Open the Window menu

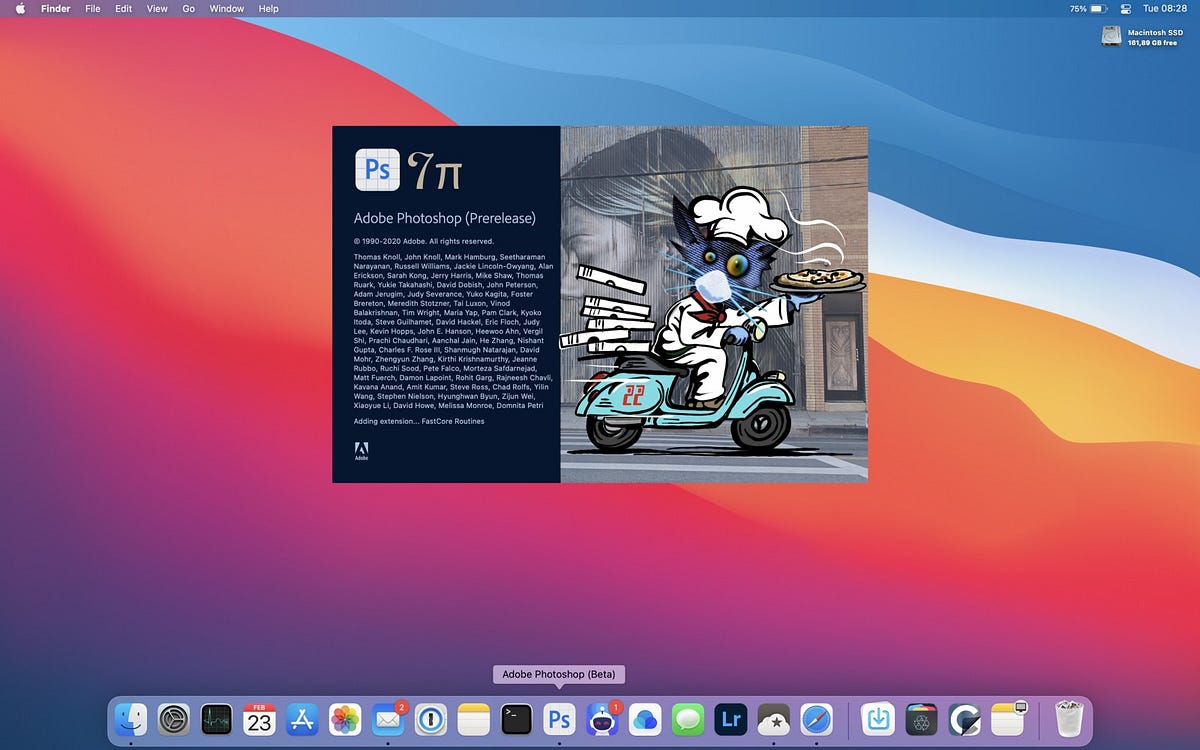pos(227,8)
